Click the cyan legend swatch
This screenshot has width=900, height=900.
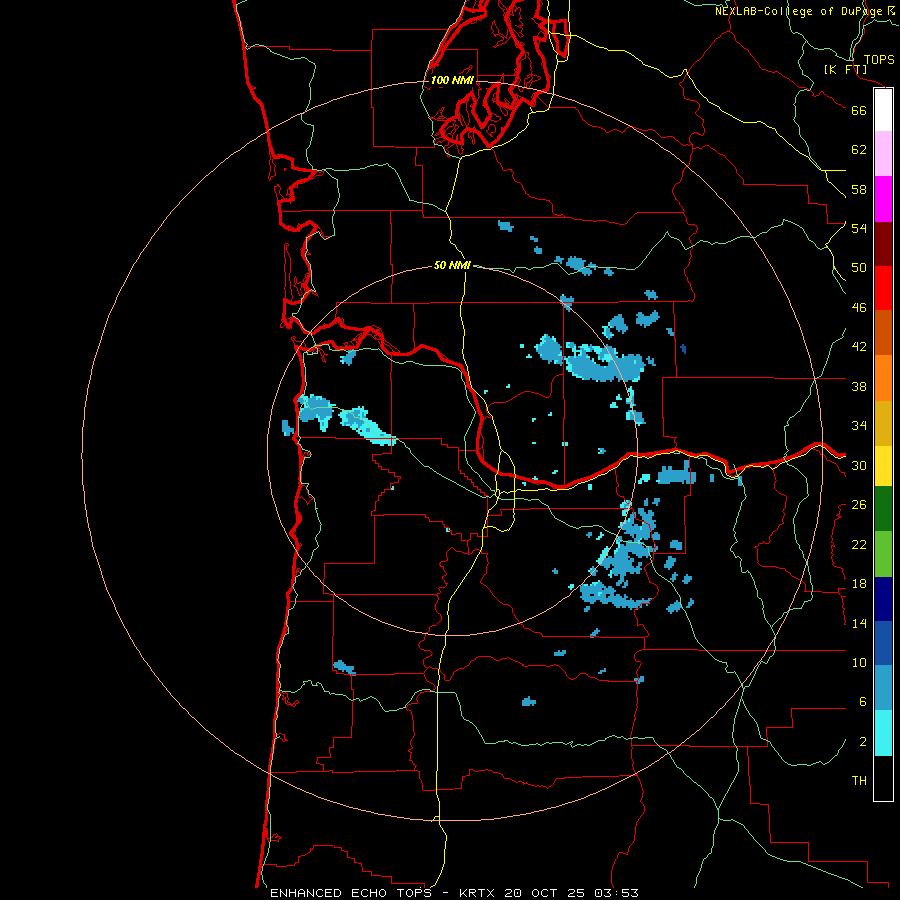883,733
